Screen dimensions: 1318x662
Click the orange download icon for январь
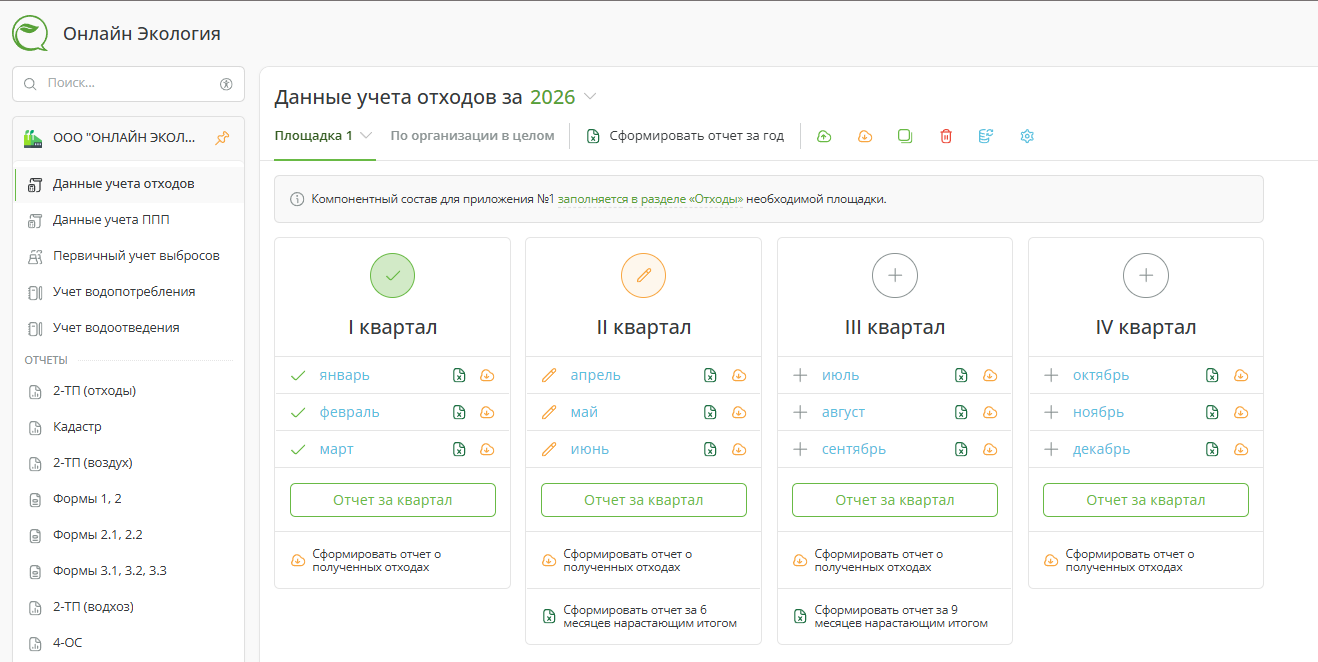pos(488,375)
